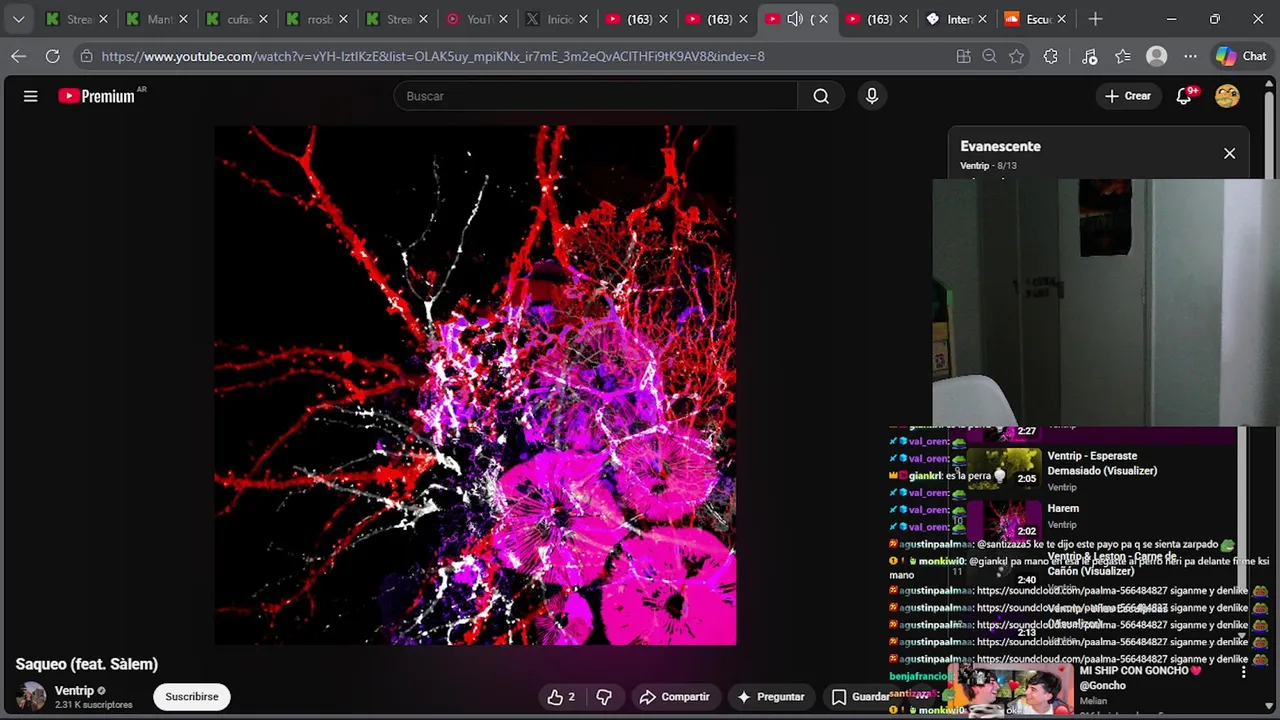
Task: Open the tab search dropdown chevron
Action: coord(18,19)
